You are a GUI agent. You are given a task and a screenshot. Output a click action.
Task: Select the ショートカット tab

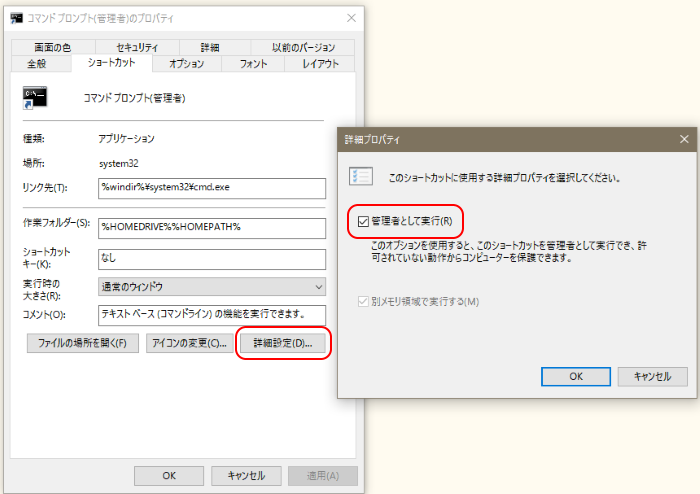(112, 62)
